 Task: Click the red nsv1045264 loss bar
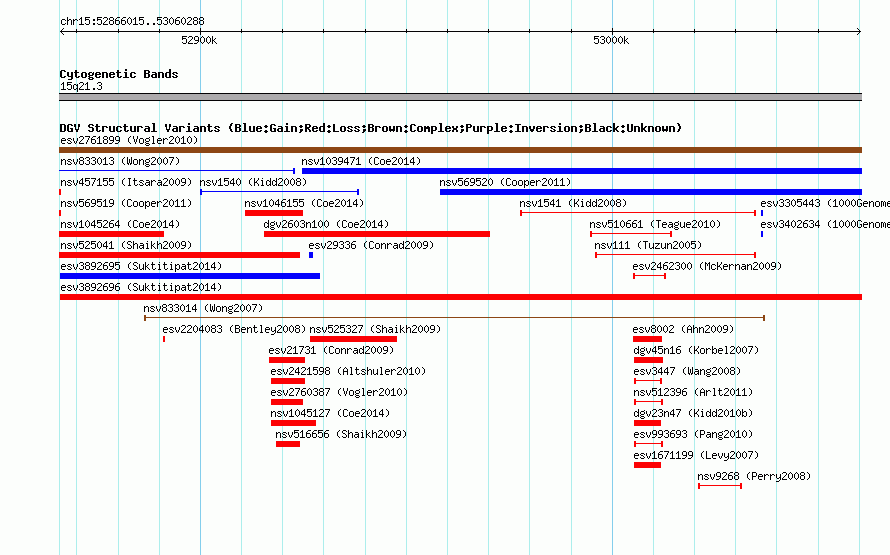coord(111,234)
